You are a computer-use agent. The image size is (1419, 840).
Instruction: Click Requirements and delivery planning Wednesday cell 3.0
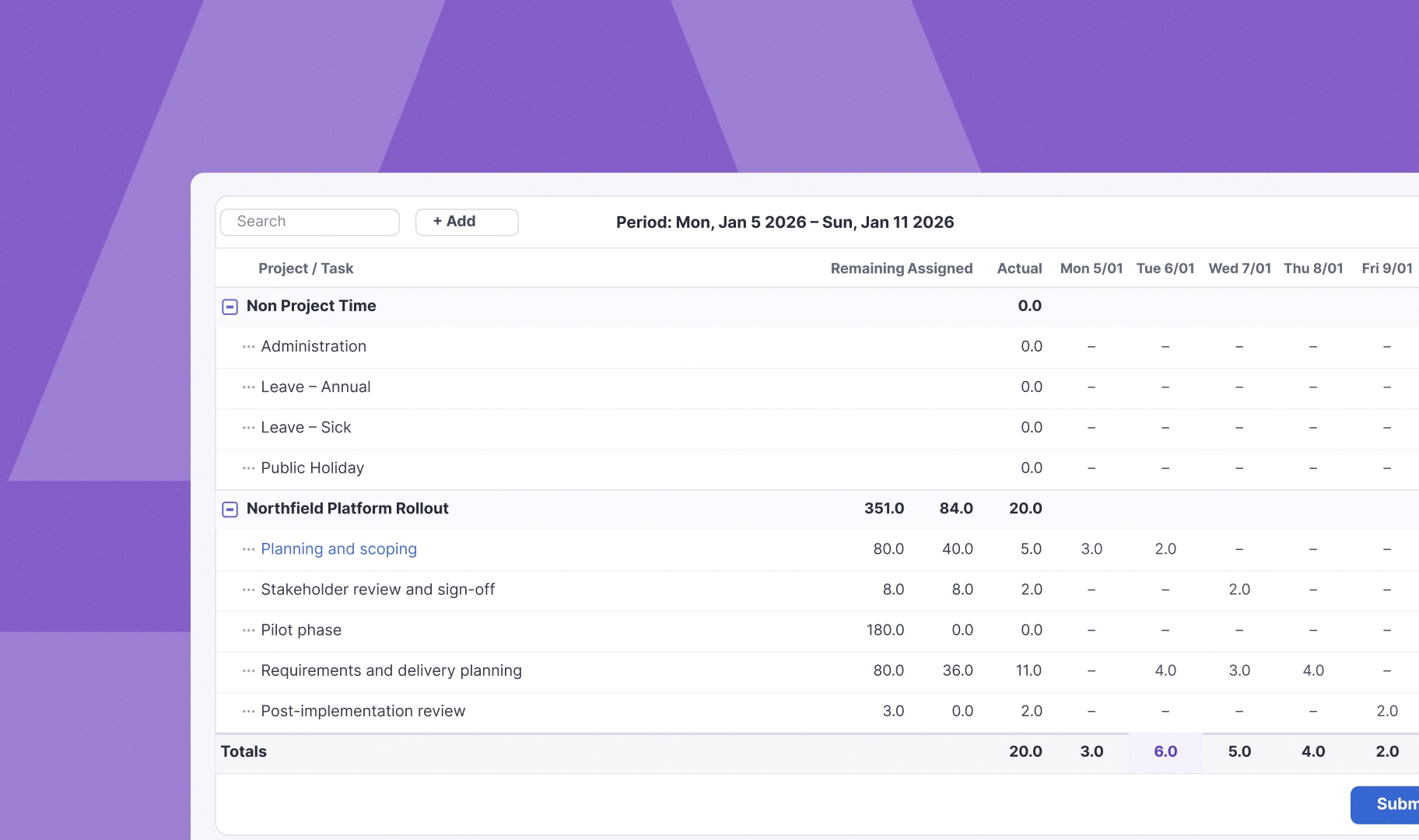(x=1239, y=670)
